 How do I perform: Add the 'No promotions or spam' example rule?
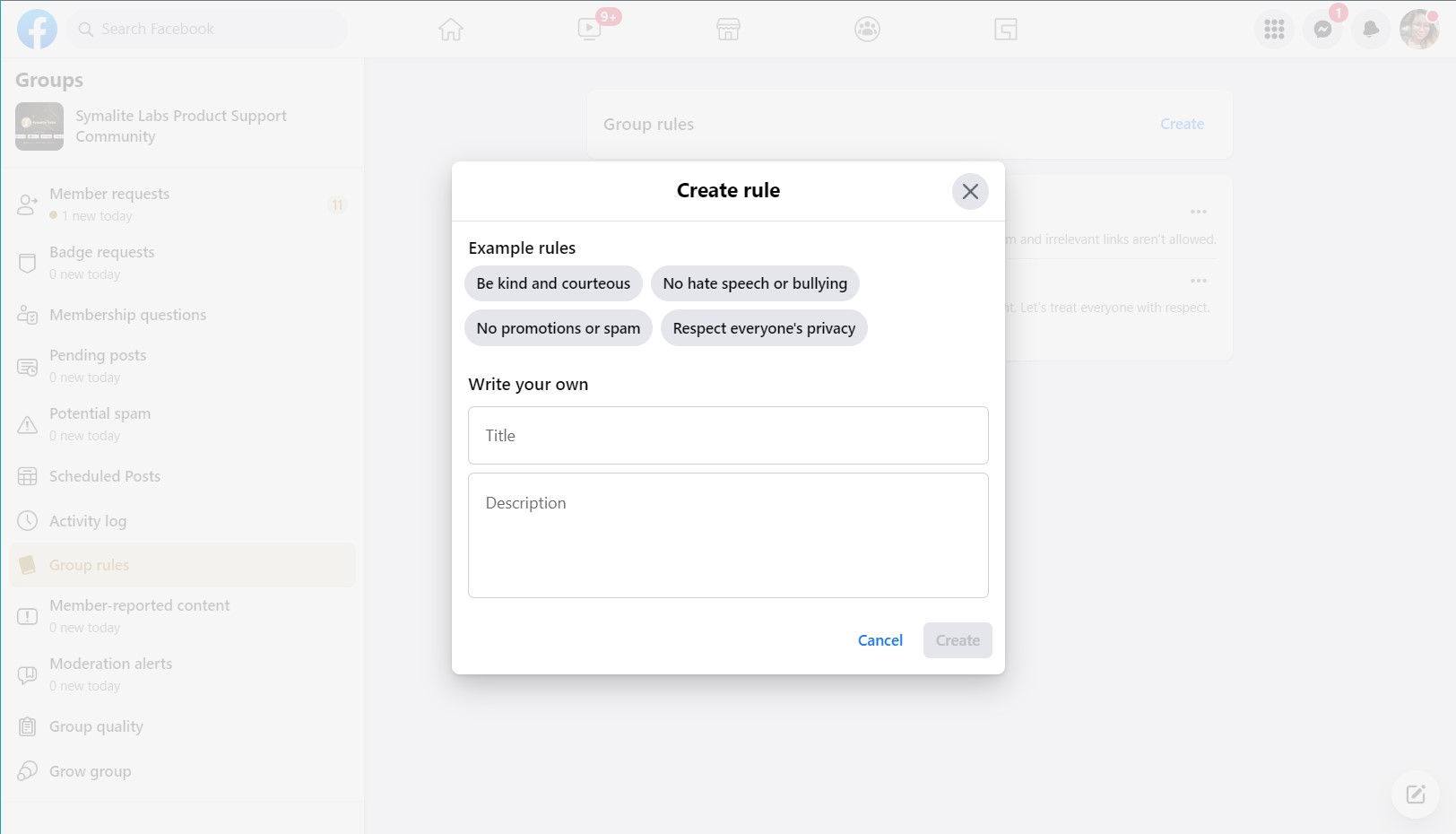(x=558, y=327)
